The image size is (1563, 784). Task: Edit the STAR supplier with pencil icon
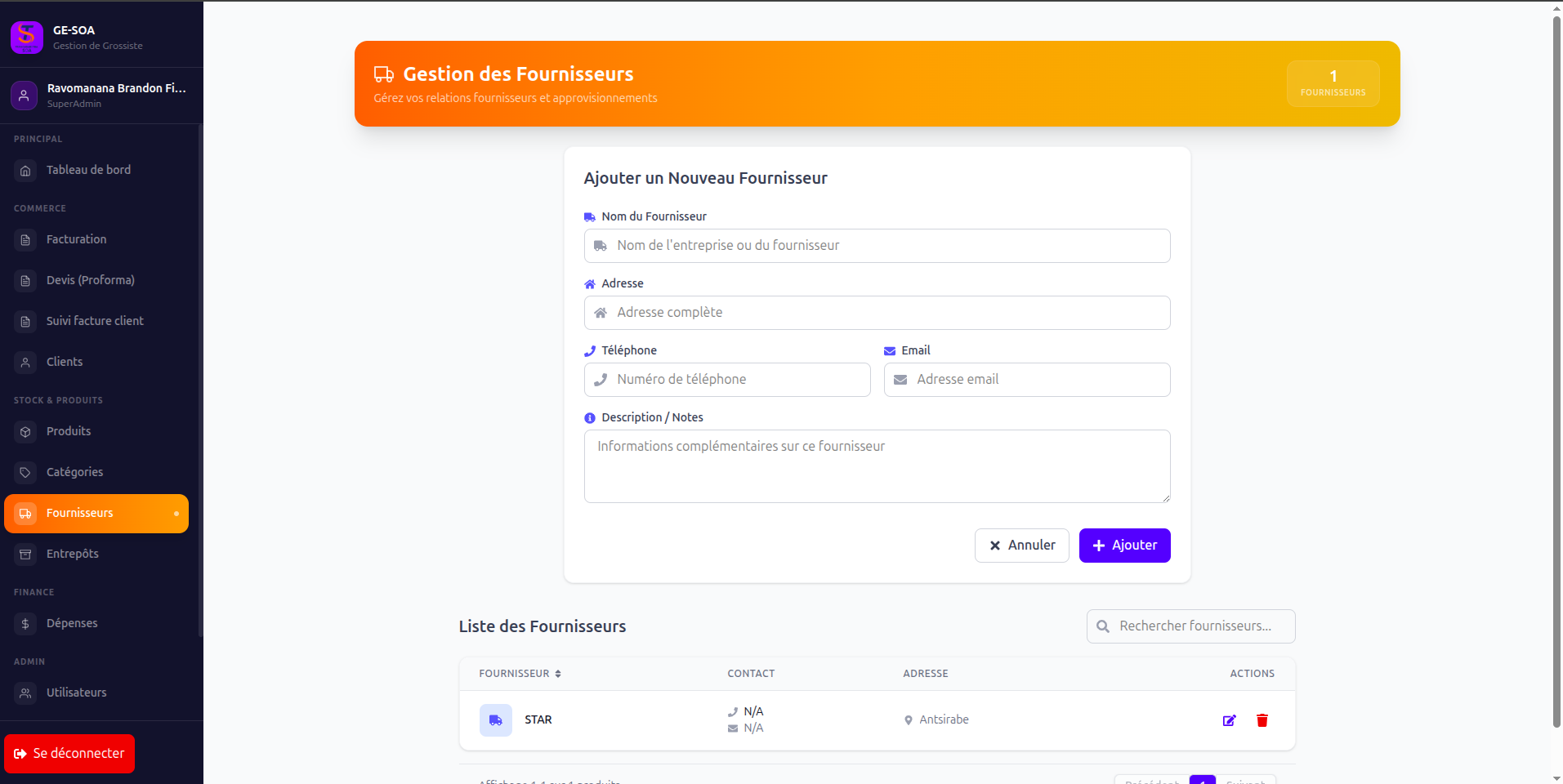click(1229, 720)
